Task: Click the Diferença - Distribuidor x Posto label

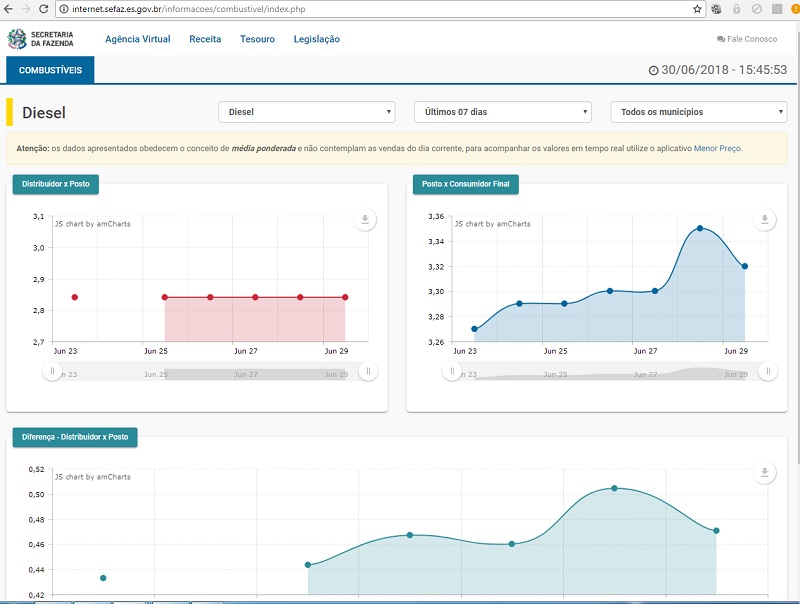Action: click(x=75, y=437)
